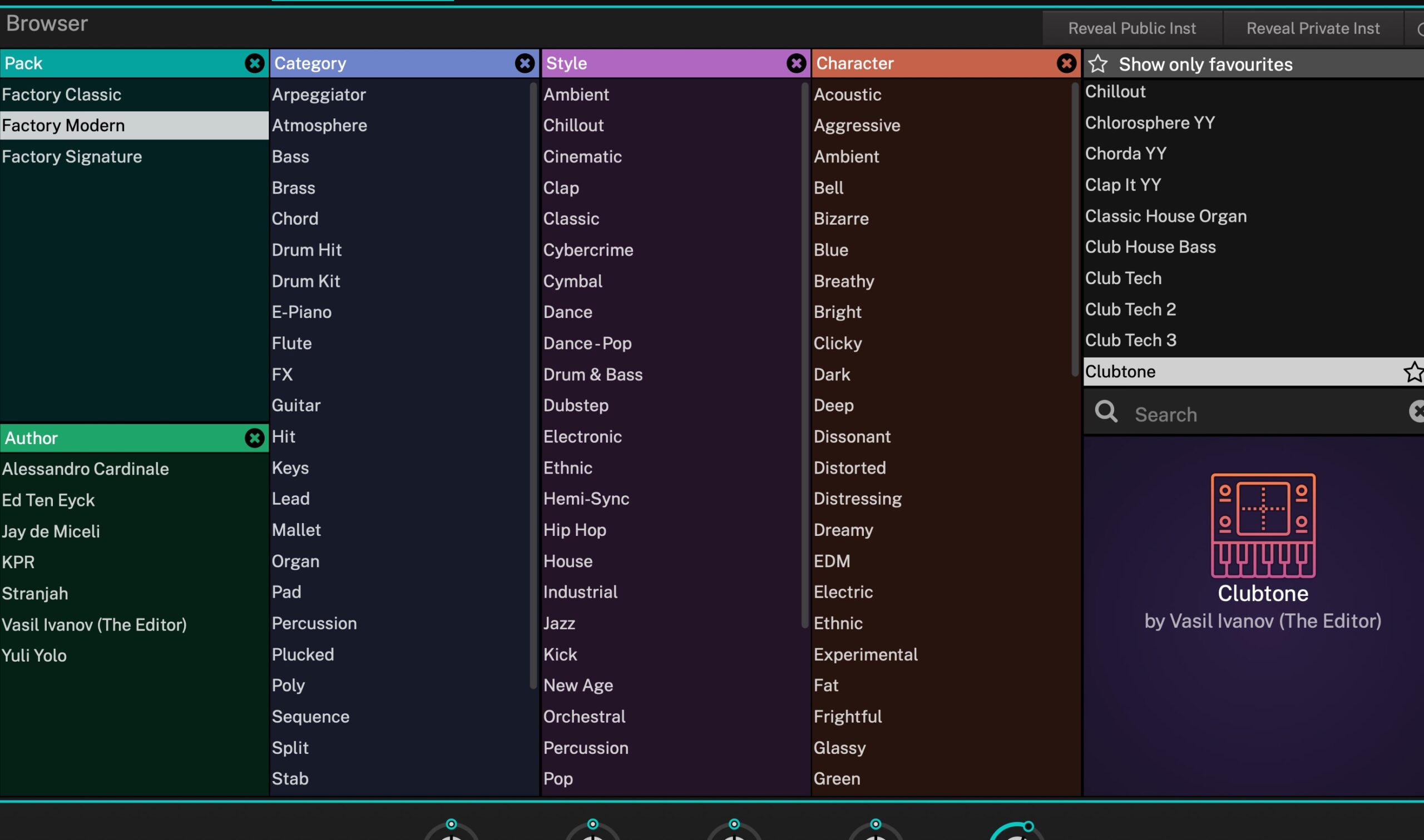The height and width of the screenshot is (840, 1424).
Task: Clear the Category filter with X icon
Action: tap(525, 63)
